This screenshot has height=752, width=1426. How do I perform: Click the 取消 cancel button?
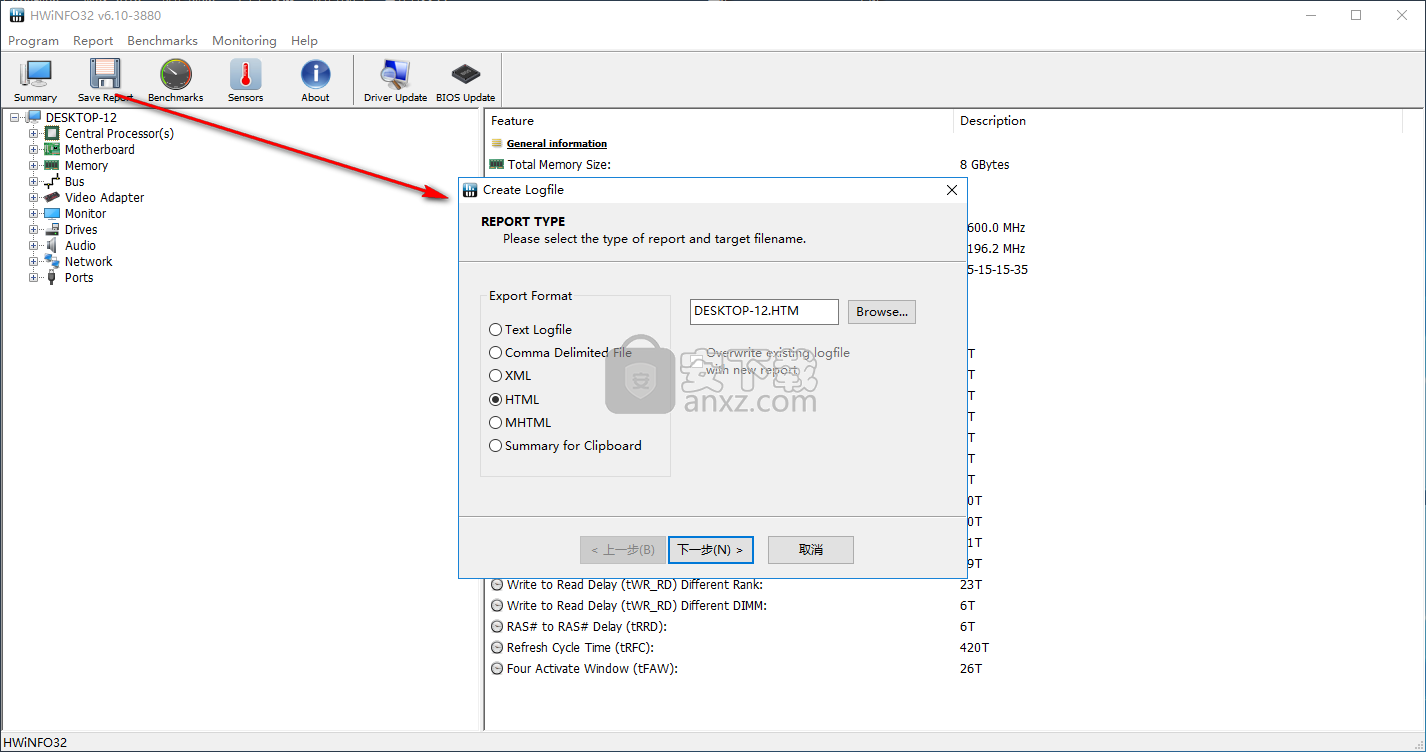811,549
